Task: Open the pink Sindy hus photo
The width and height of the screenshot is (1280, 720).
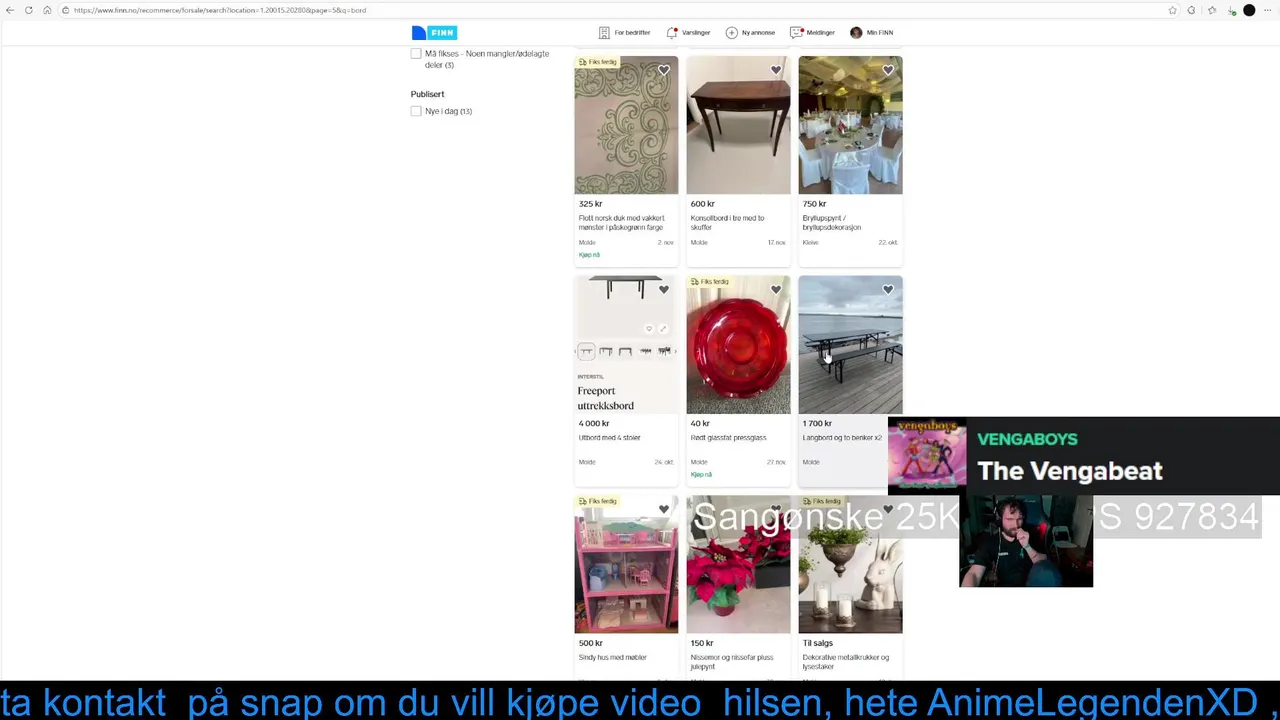Action: [x=626, y=565]
